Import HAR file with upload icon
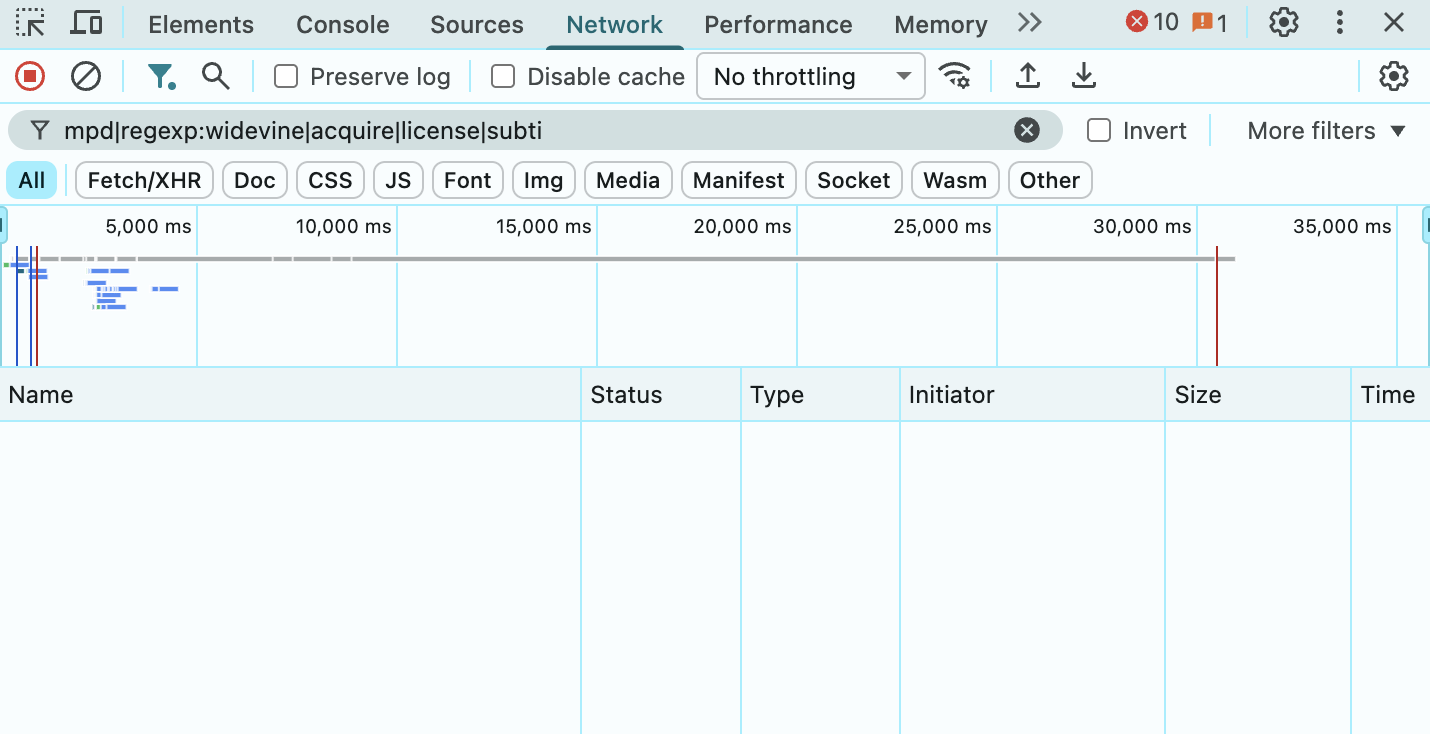The width and height of the screenshot is (1430, 734). [1027, 76]
